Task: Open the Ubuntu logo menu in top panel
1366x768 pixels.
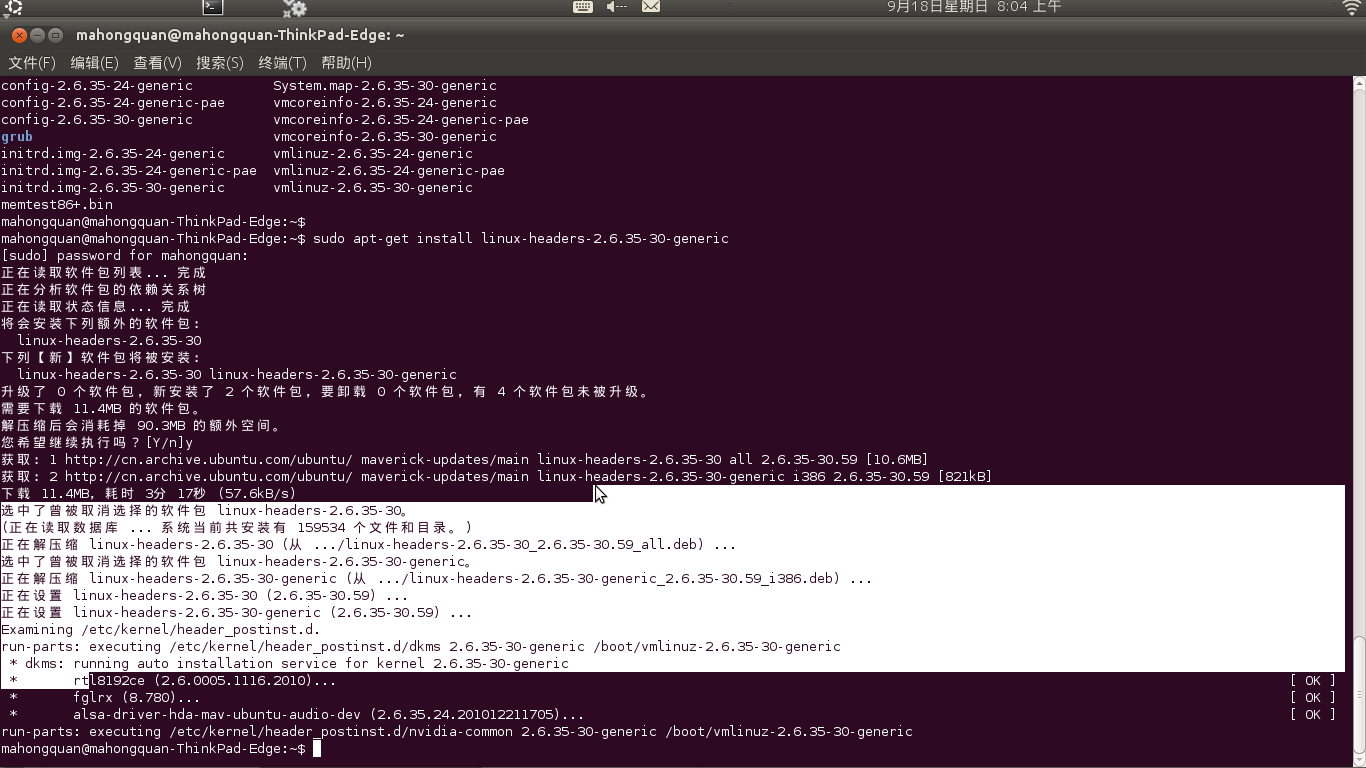Action: [13, 7]
